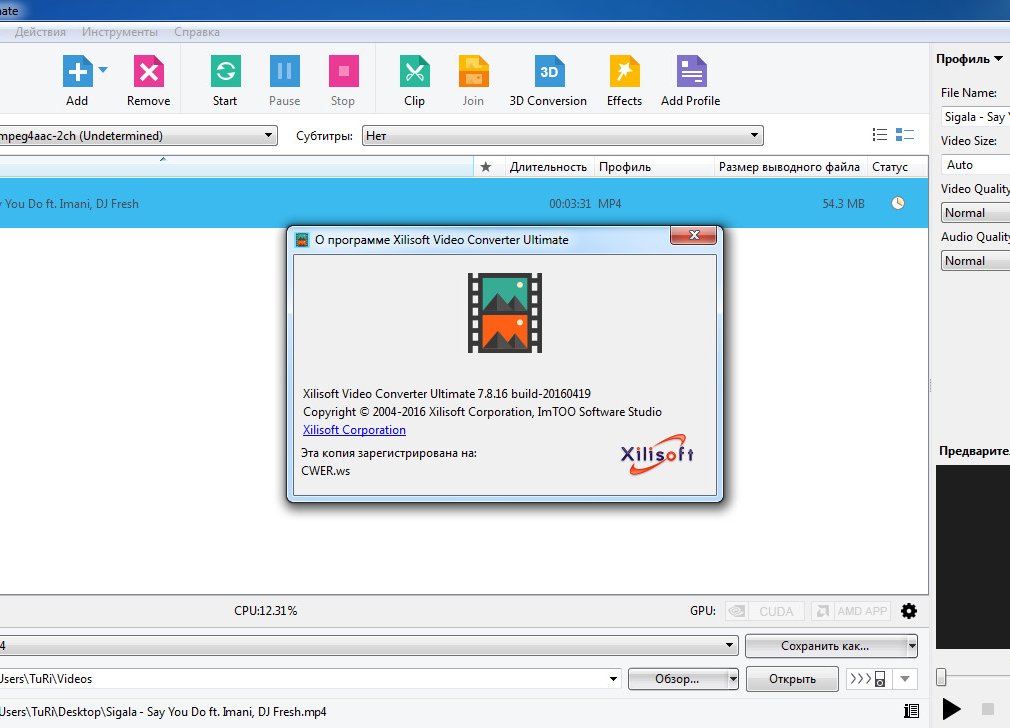Viewport: 1010px width, 728px height.
Task: Open the Video Quality Normal dropdown
Action: (x=975, y=213)
